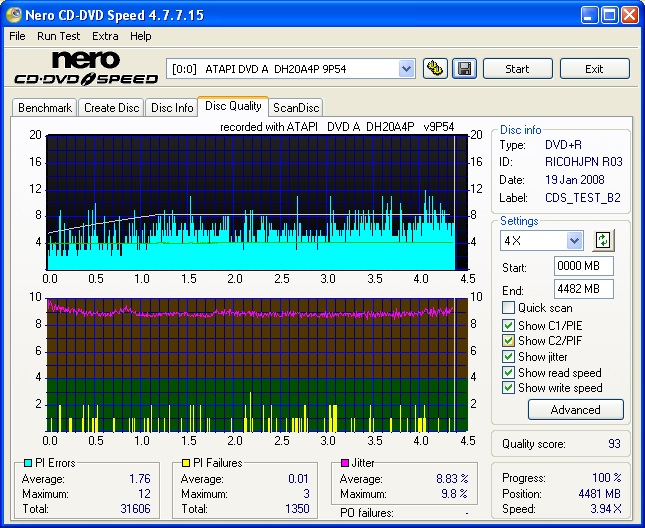The height and width of the screenshot is (528, 645).
Task: Click the PI Errors graph area
Action: [257, 202]
